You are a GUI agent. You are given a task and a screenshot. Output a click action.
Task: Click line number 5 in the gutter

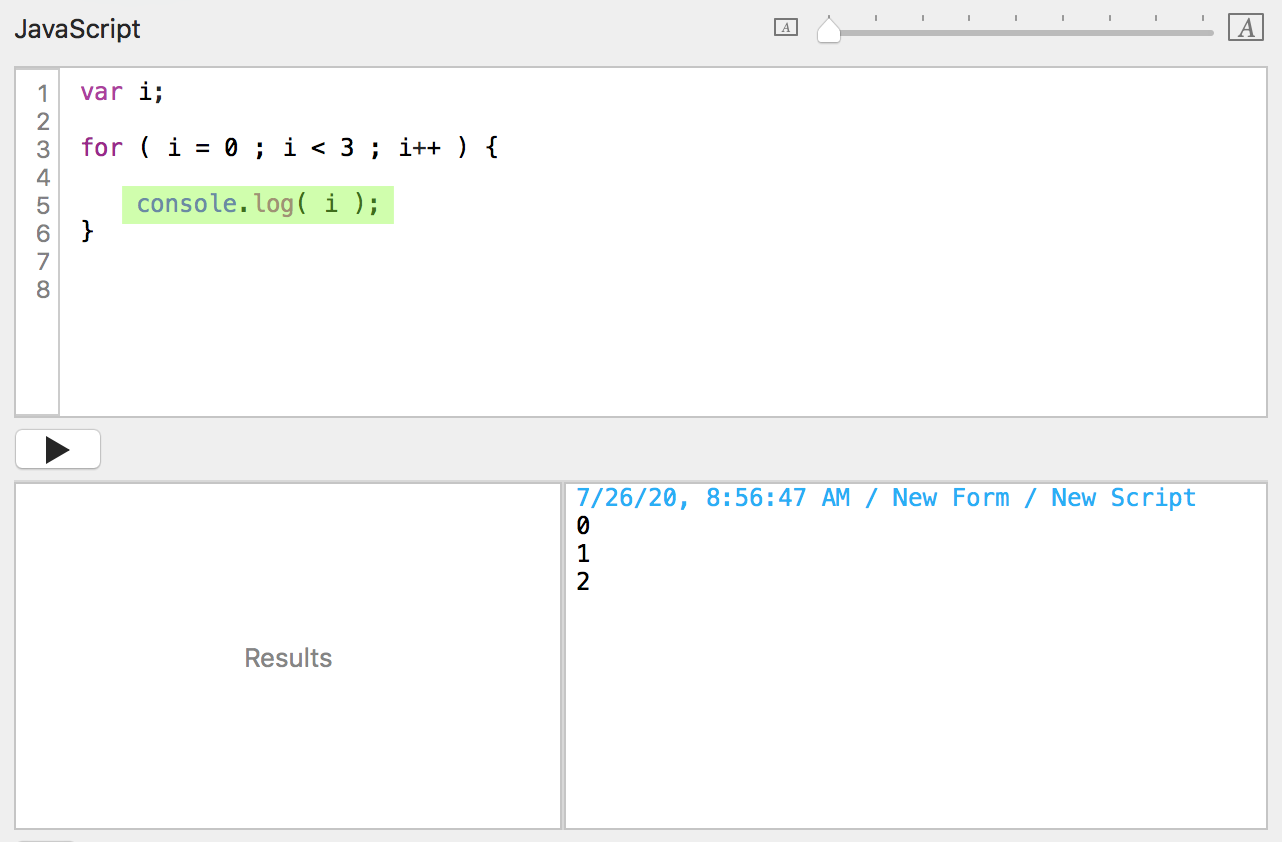pyautogui.click(x=43, y=206)
